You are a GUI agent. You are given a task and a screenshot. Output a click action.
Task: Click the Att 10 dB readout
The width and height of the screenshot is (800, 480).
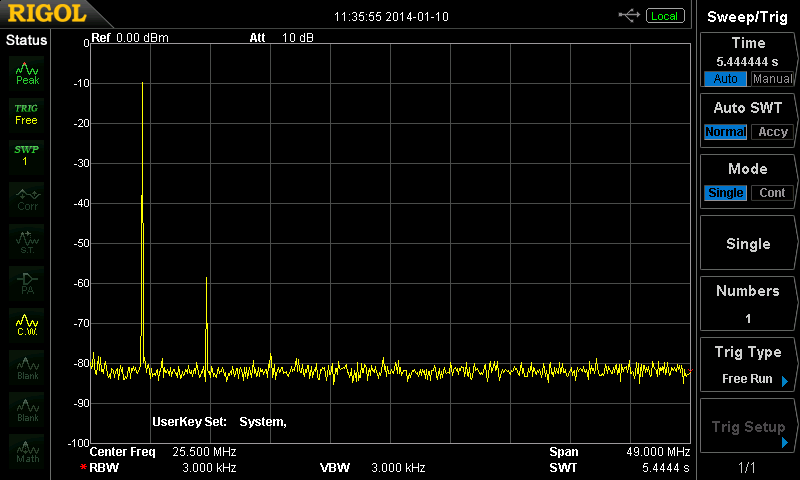tap(281, 38)
